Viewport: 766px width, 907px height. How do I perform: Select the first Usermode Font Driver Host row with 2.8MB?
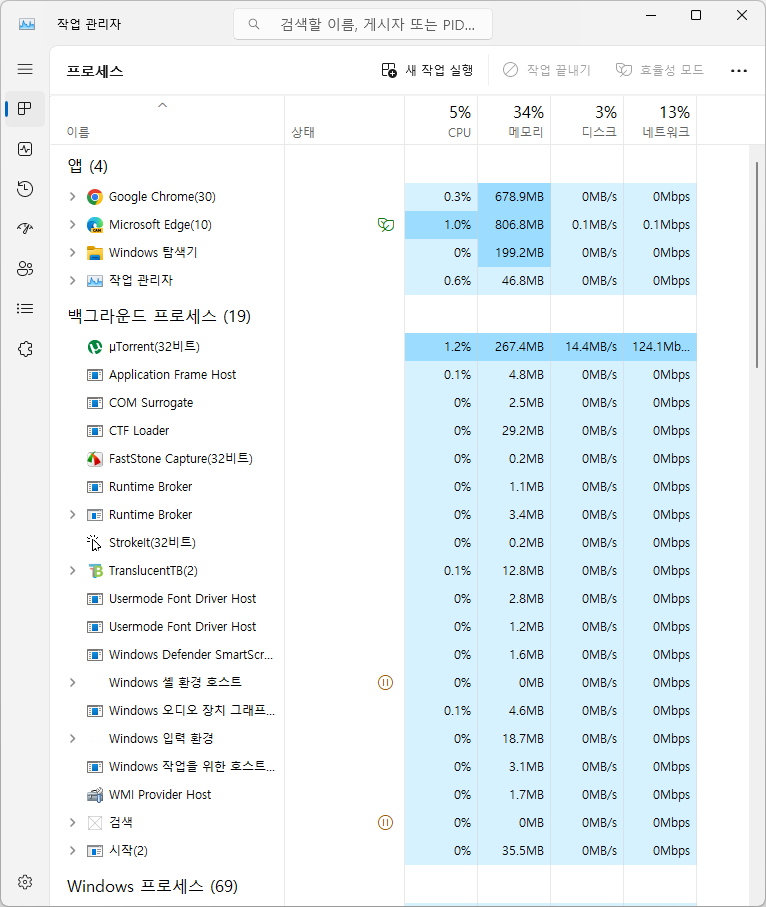click(373, 599)
